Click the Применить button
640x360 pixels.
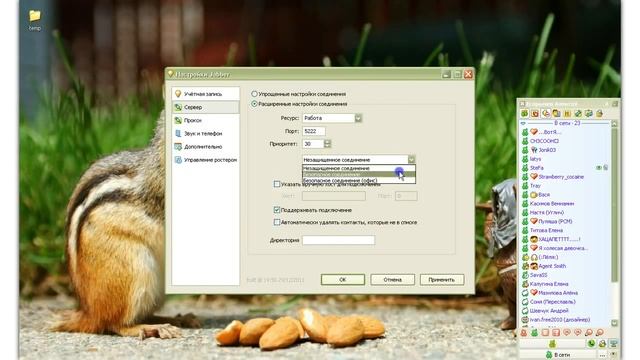click(x=442, y=280)
